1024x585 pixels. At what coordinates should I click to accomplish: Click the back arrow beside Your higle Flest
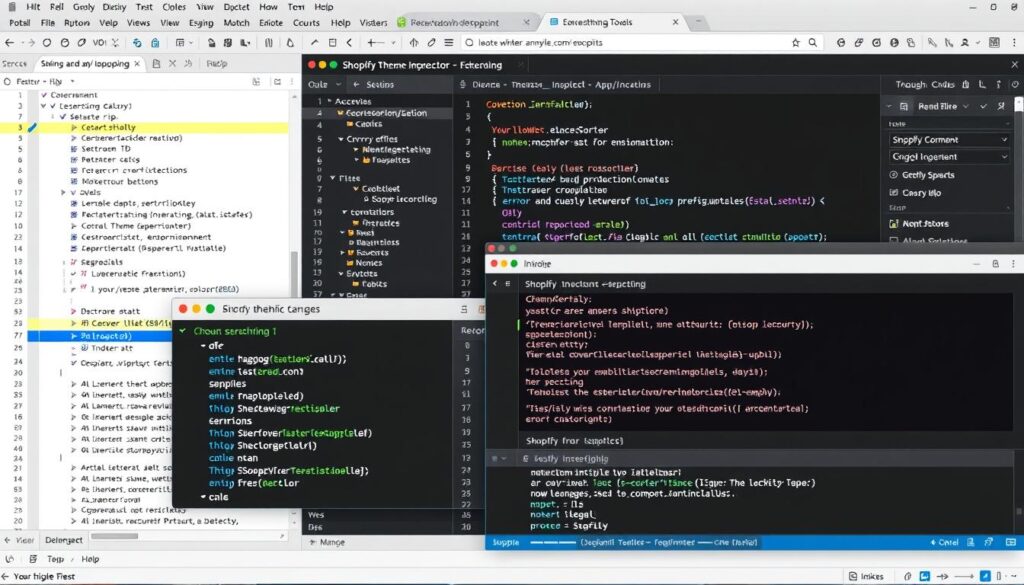tap(7, 577)
